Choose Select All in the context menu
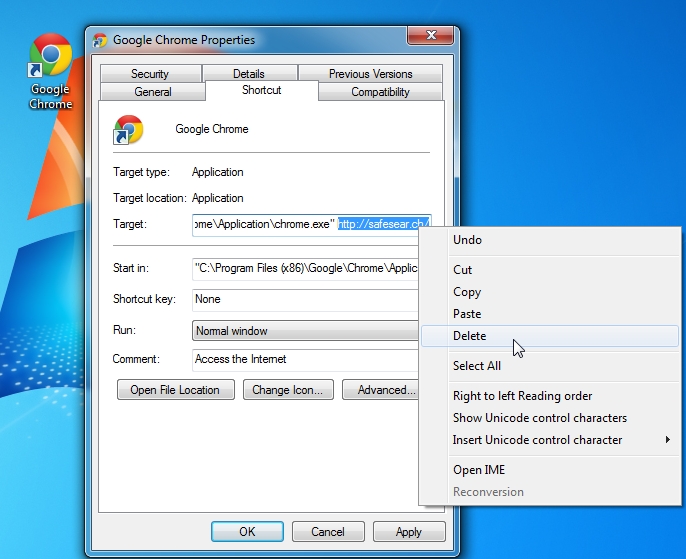686x559 pixels. [550, 366]
